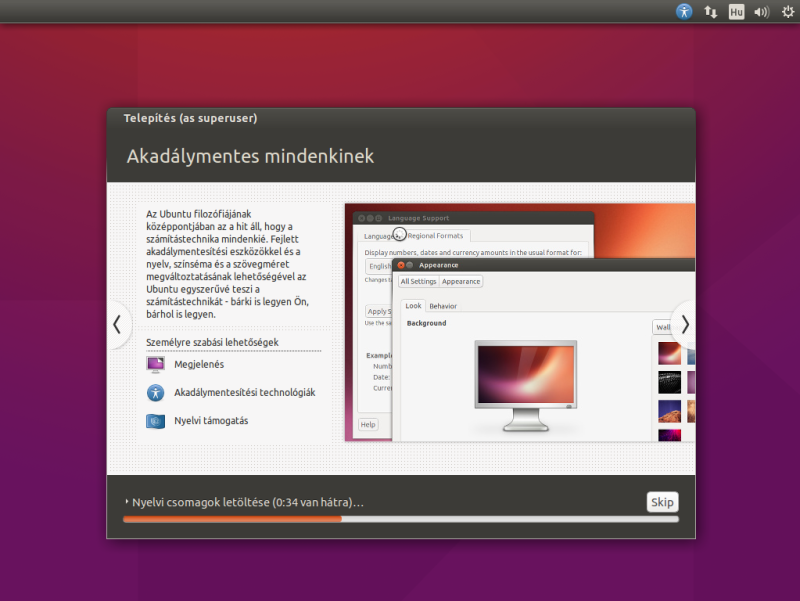
Task: Open the sound volume indicator
Action: 761,11
